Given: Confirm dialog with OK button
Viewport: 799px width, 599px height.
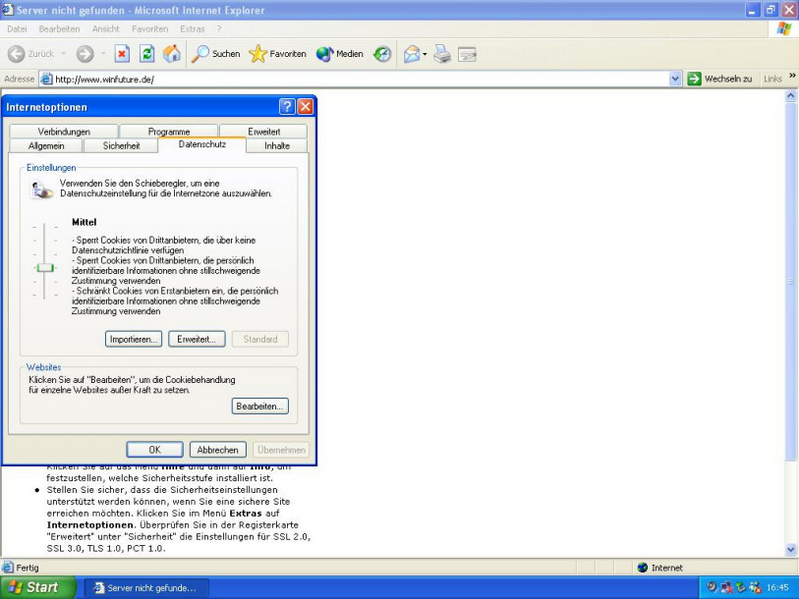Looking at the screenshot, I should (155, 450).
